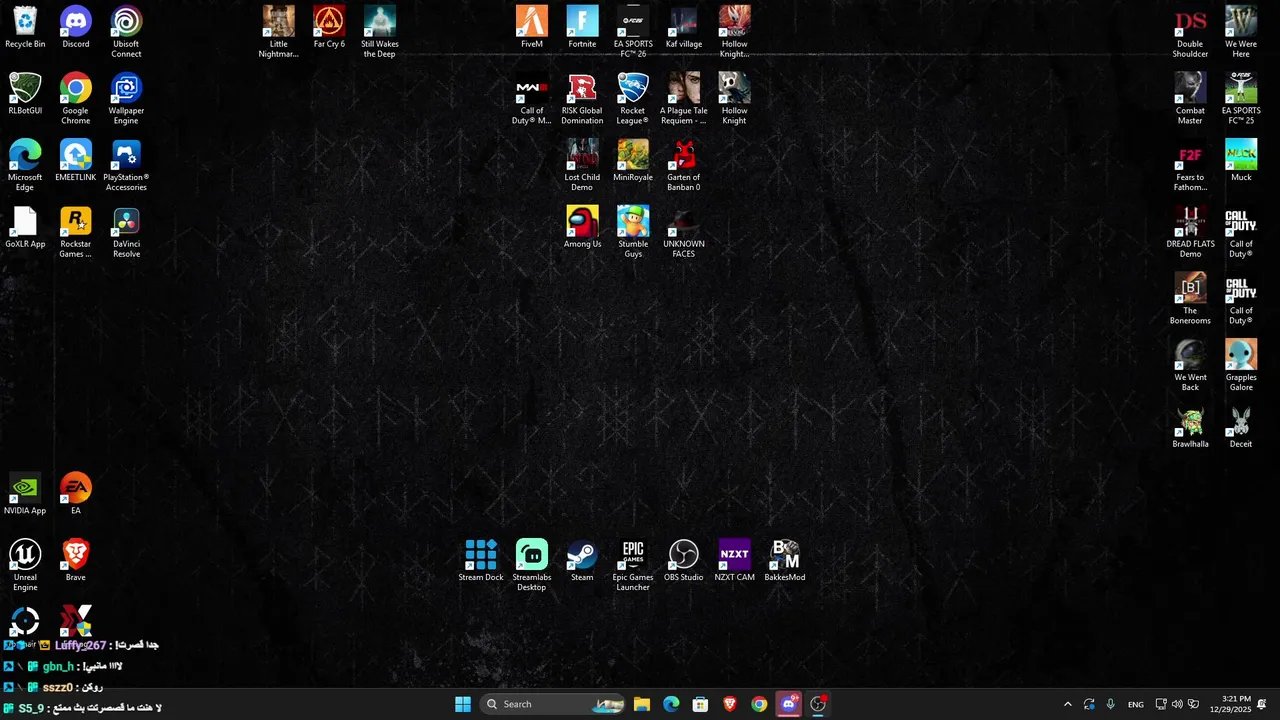
Task: Launch the Muck game shortcut
Action: coord(1241,160)
